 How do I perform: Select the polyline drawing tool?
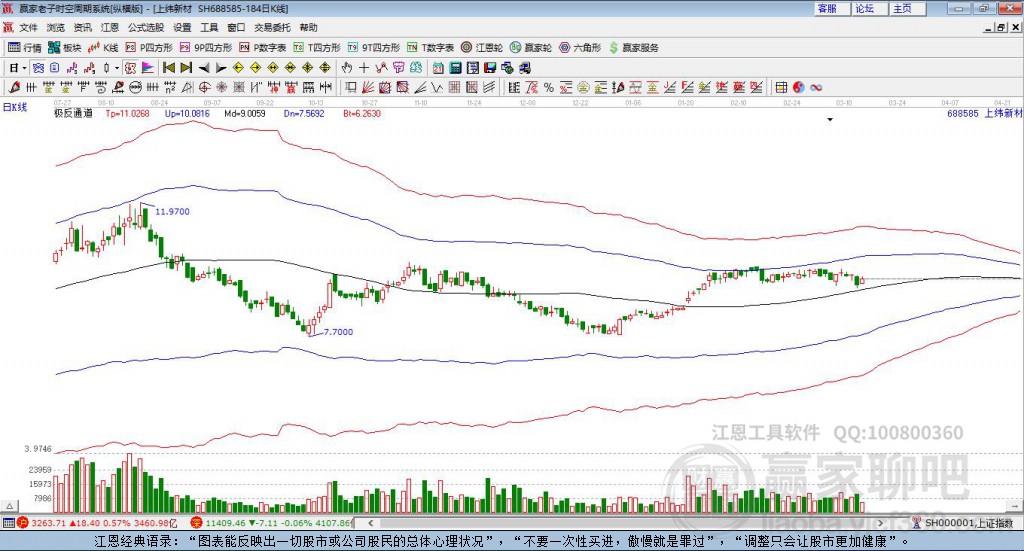tap(381, 68)
